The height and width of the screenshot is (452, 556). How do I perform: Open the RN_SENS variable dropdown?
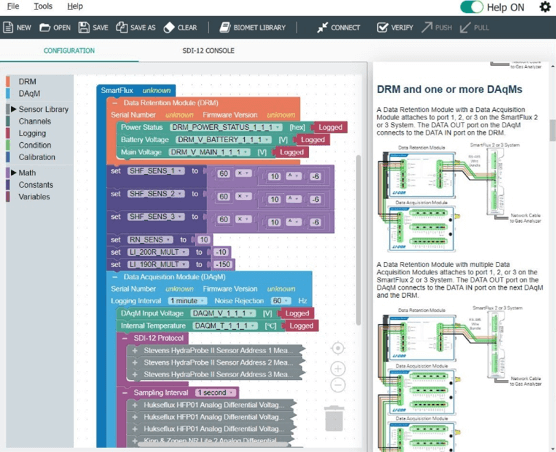coord(150,240)
